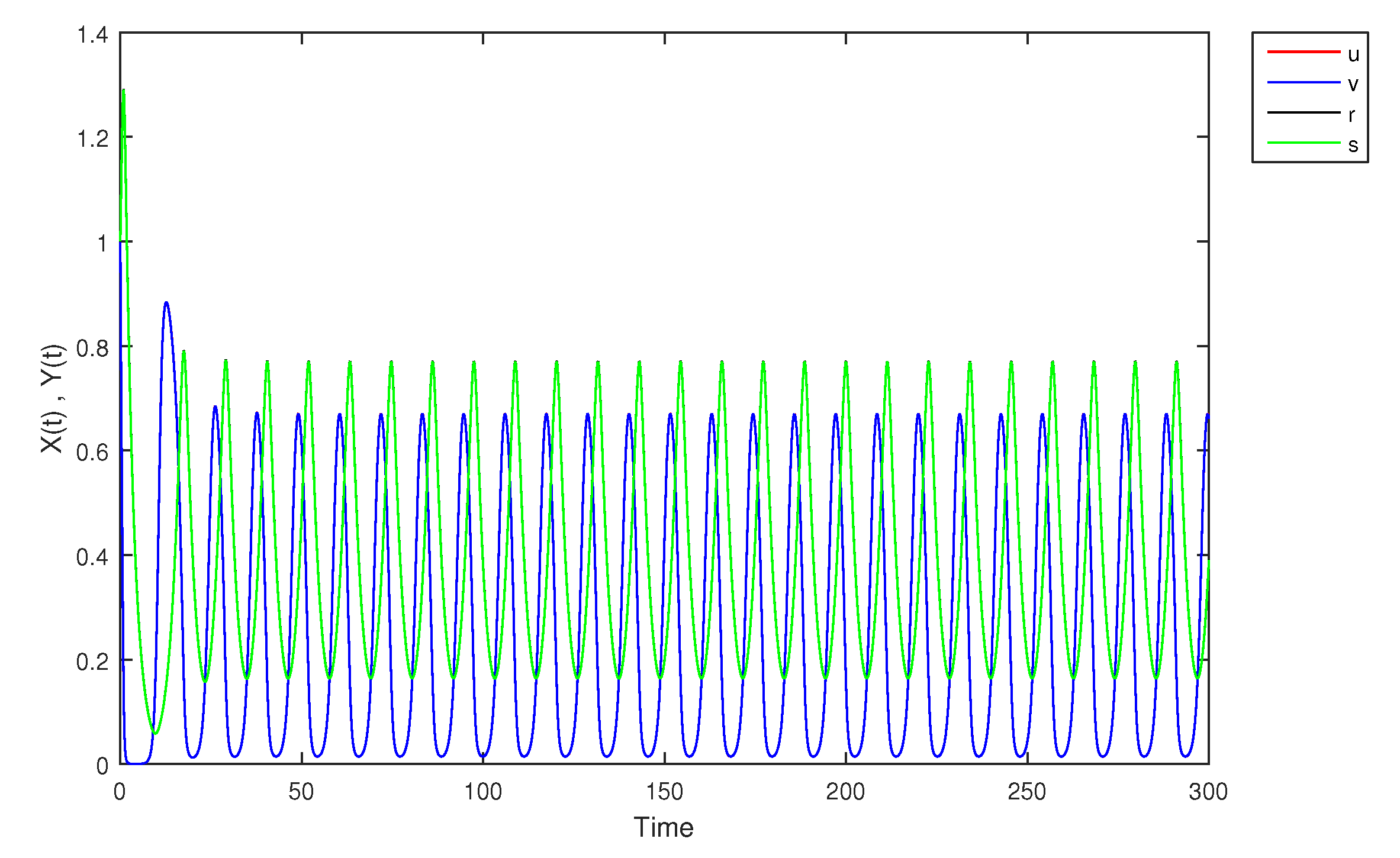1400x858 pixels.
Task: Click the y-axis tick label 0.8
Action: click(x=93, y=349)
